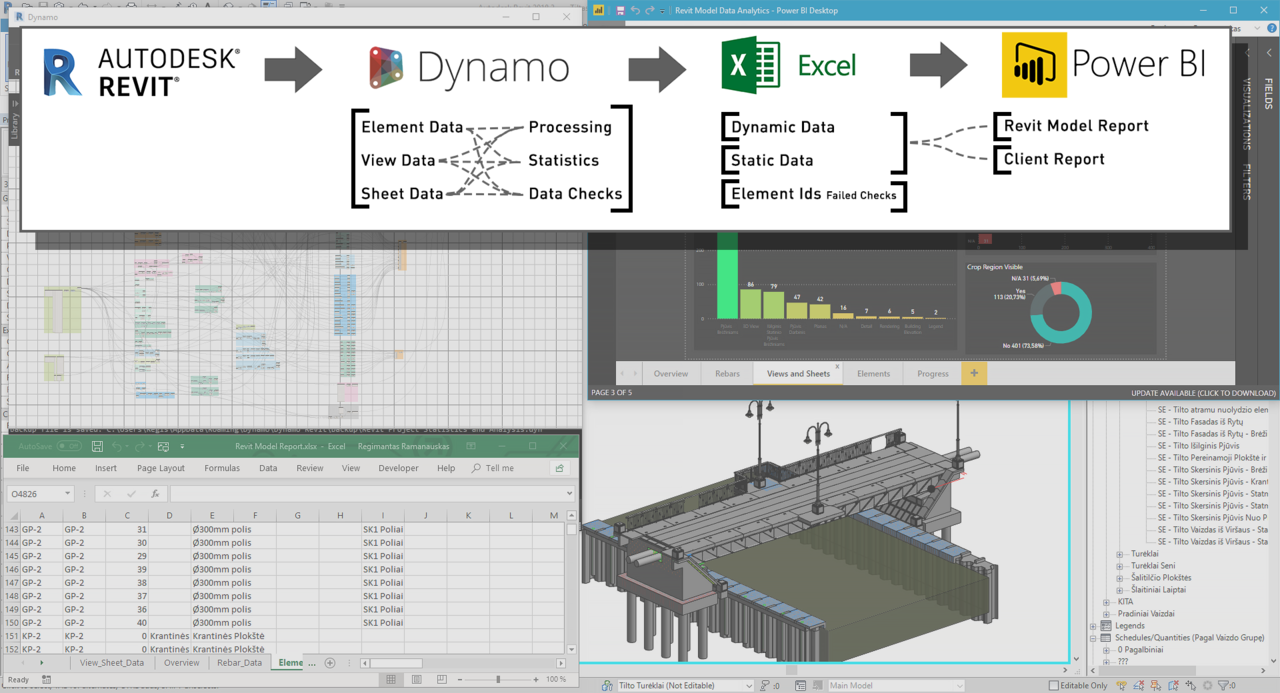The image size is (1280, 693).
Task: Toggle AutoSave switch in Excel
Action: click(x=70, y=446)
